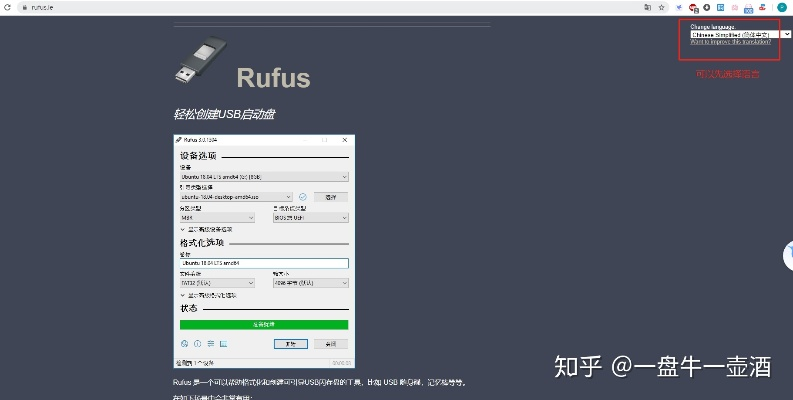Screen dimensions: 793x400
Task: Click the Rufus window title bar X
Action: click(345, 140)
